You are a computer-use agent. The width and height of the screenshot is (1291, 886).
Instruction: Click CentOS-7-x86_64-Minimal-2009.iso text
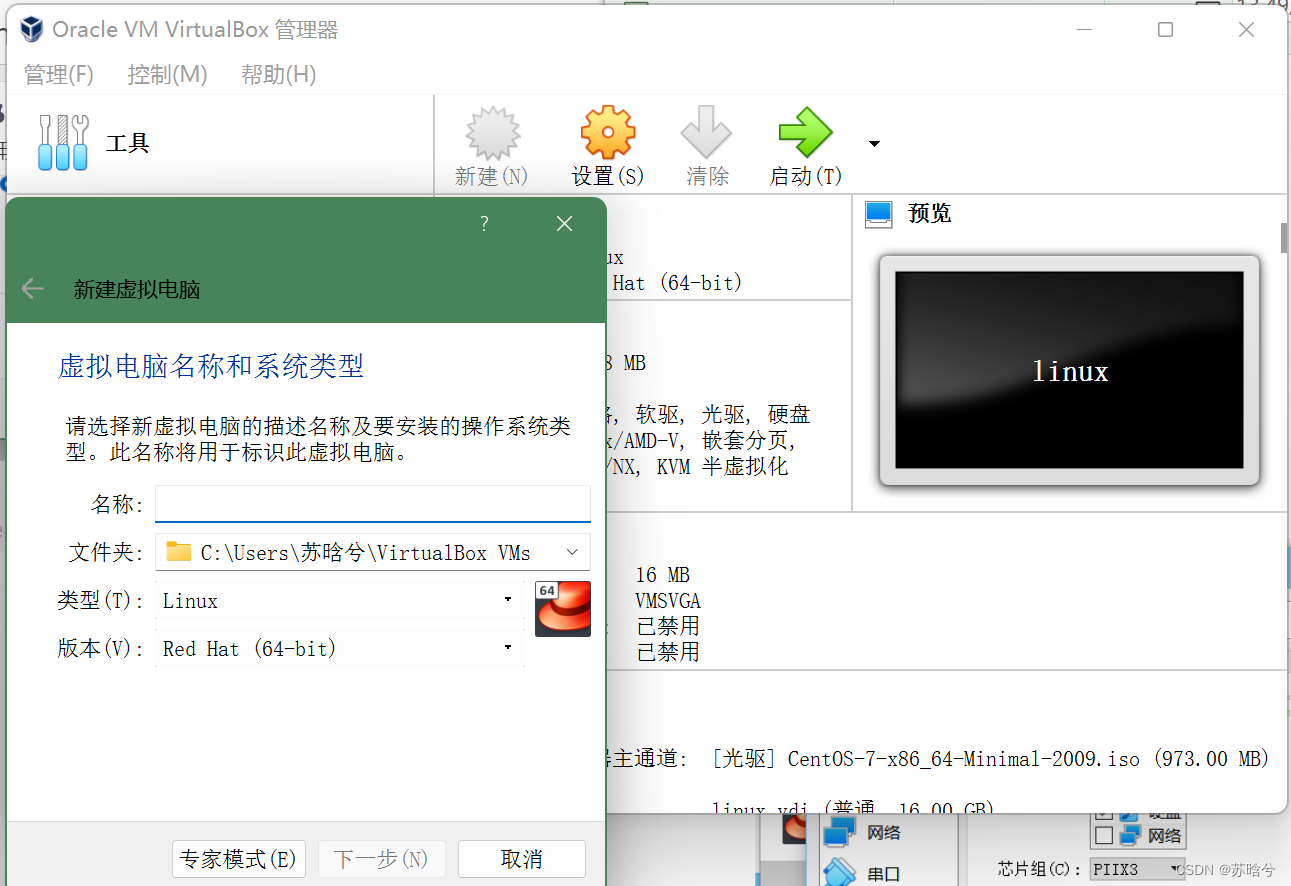pos(964,759)
